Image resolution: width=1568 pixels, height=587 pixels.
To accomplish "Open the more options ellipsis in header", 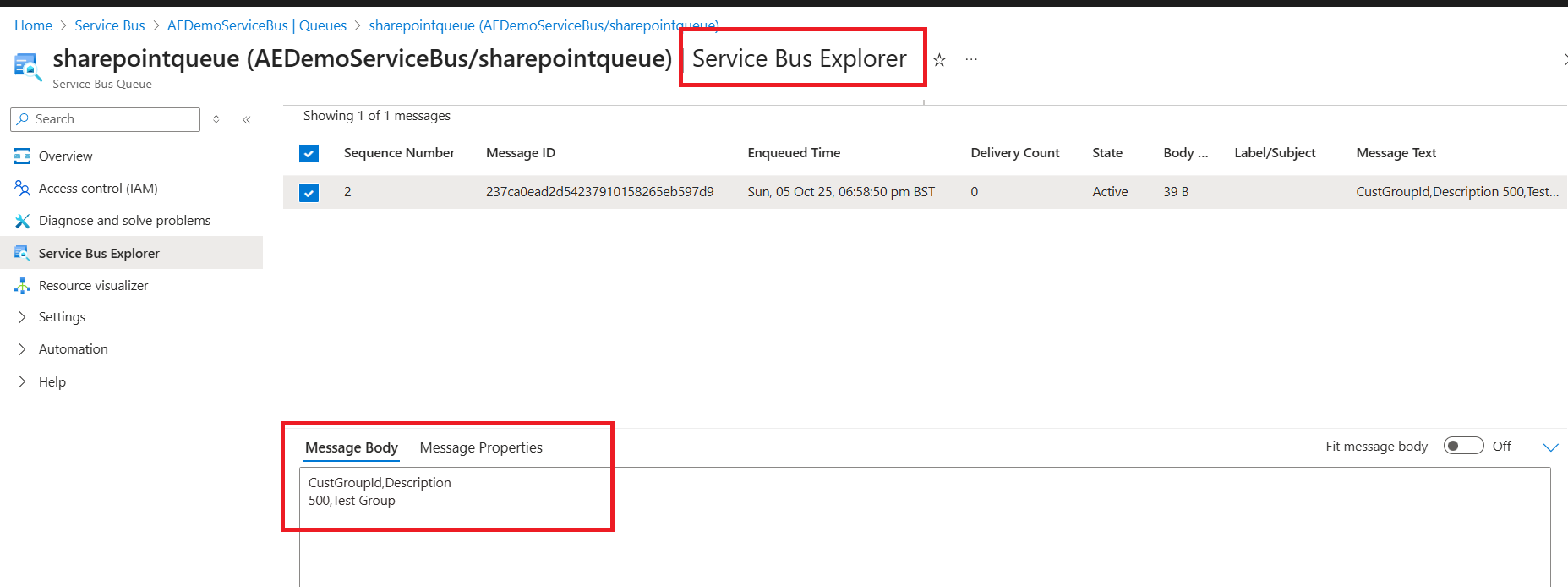I will tap(971, 60).
